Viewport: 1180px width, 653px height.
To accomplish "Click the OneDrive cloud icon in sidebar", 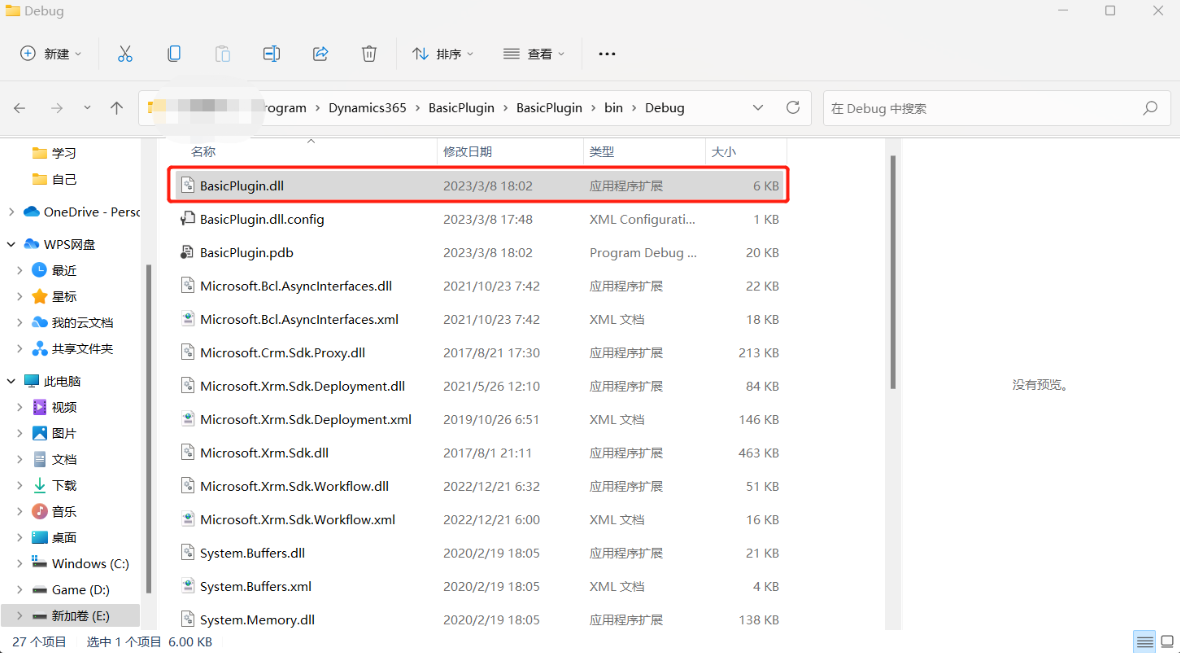I will [x=32, y=212].
